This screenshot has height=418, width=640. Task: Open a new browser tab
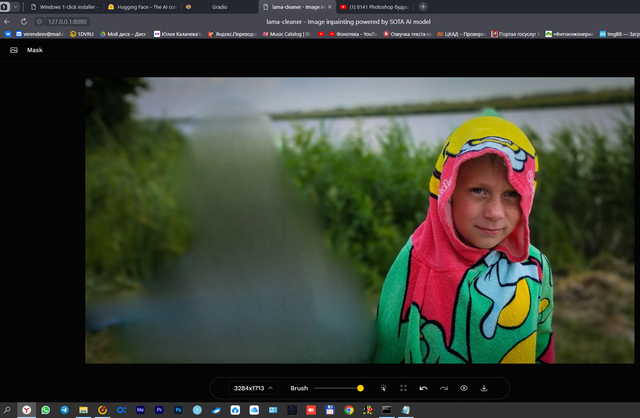[x=423, y=6]
